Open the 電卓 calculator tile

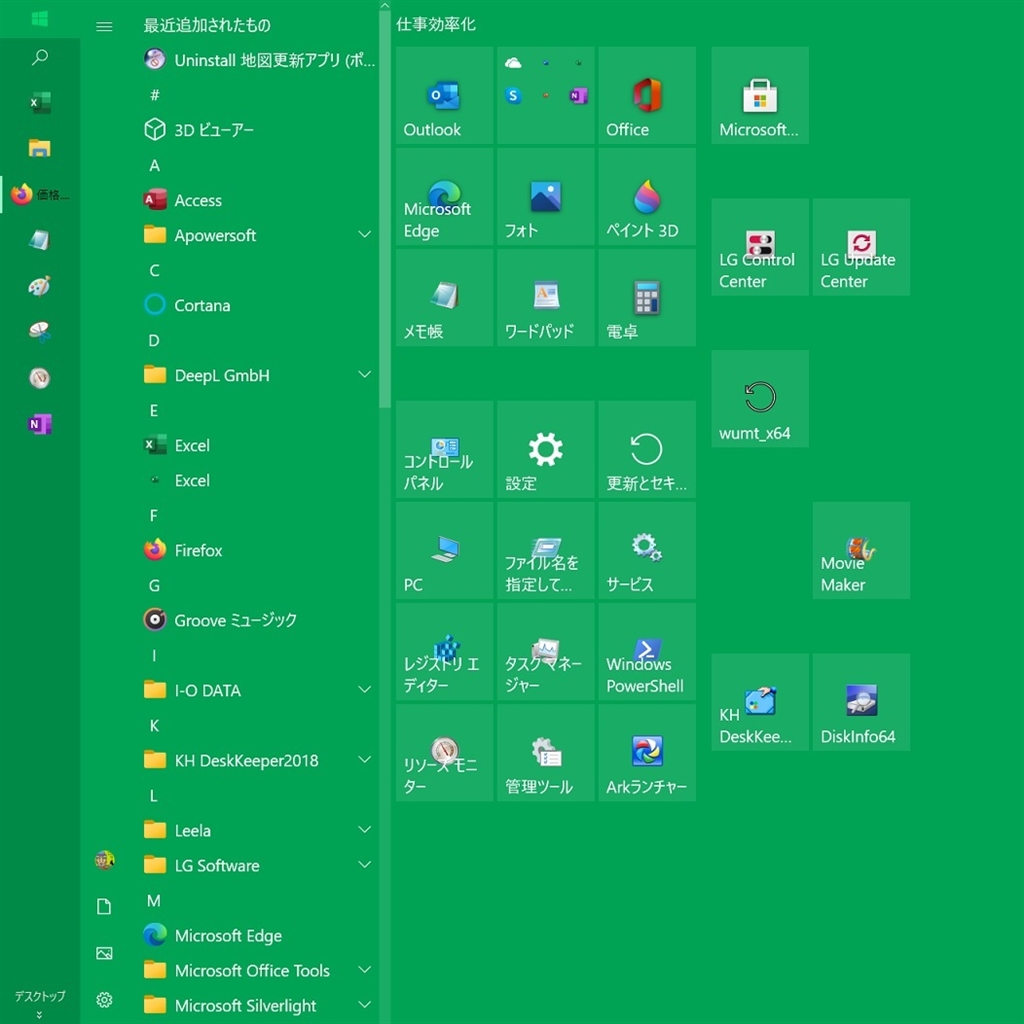tap(647, 298)
